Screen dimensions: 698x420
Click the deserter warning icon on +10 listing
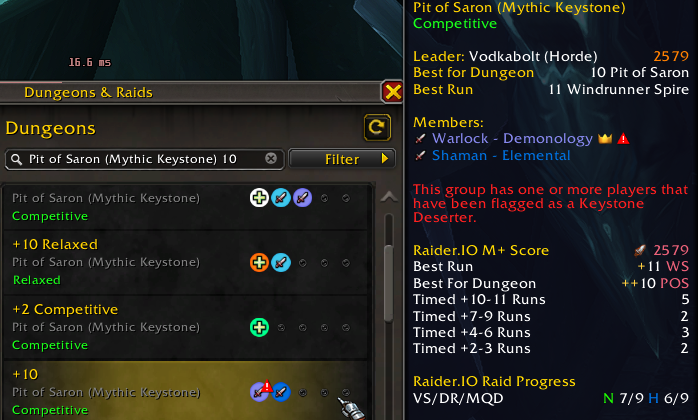tap(267, 386)
